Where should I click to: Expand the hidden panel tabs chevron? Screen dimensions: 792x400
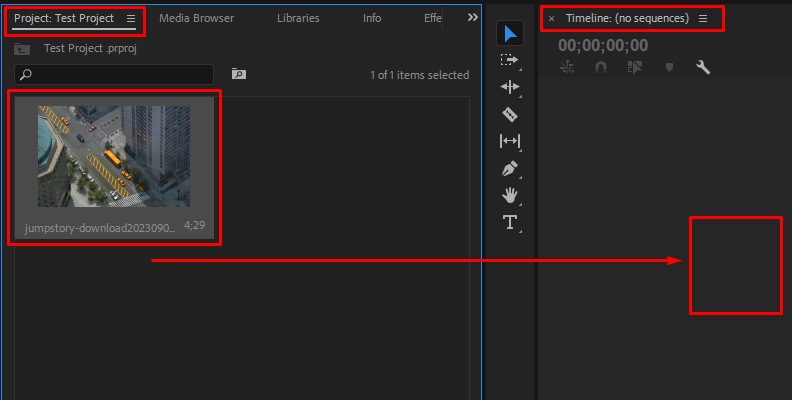coord(473,18)
